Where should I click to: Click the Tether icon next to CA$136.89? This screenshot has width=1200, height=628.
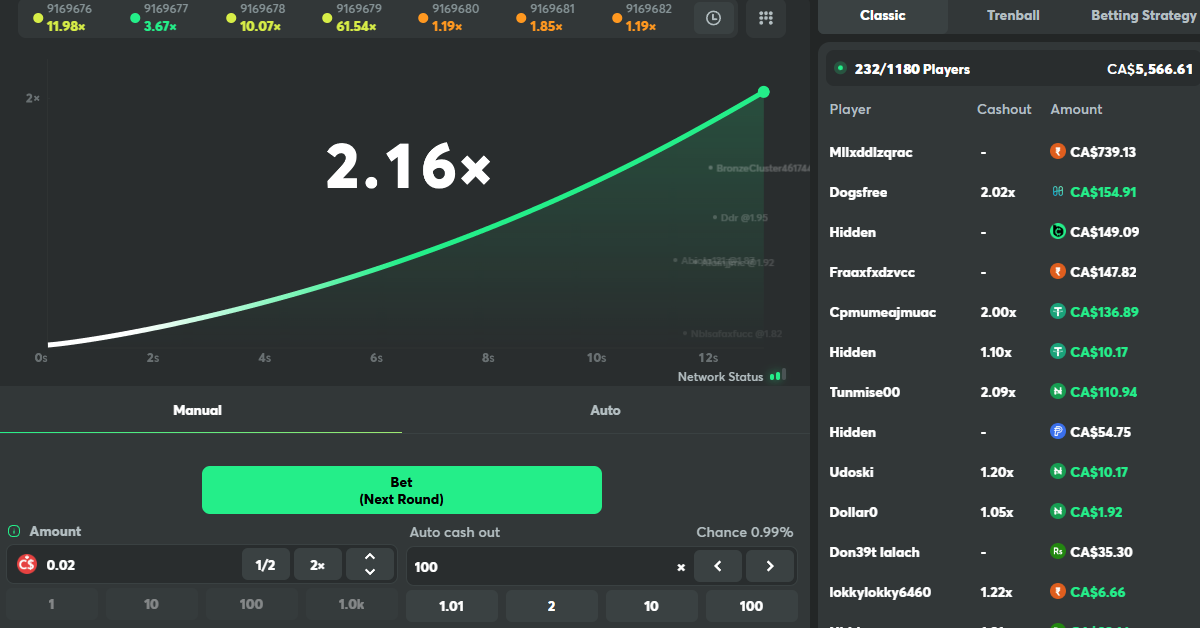tap(1058, 312)
